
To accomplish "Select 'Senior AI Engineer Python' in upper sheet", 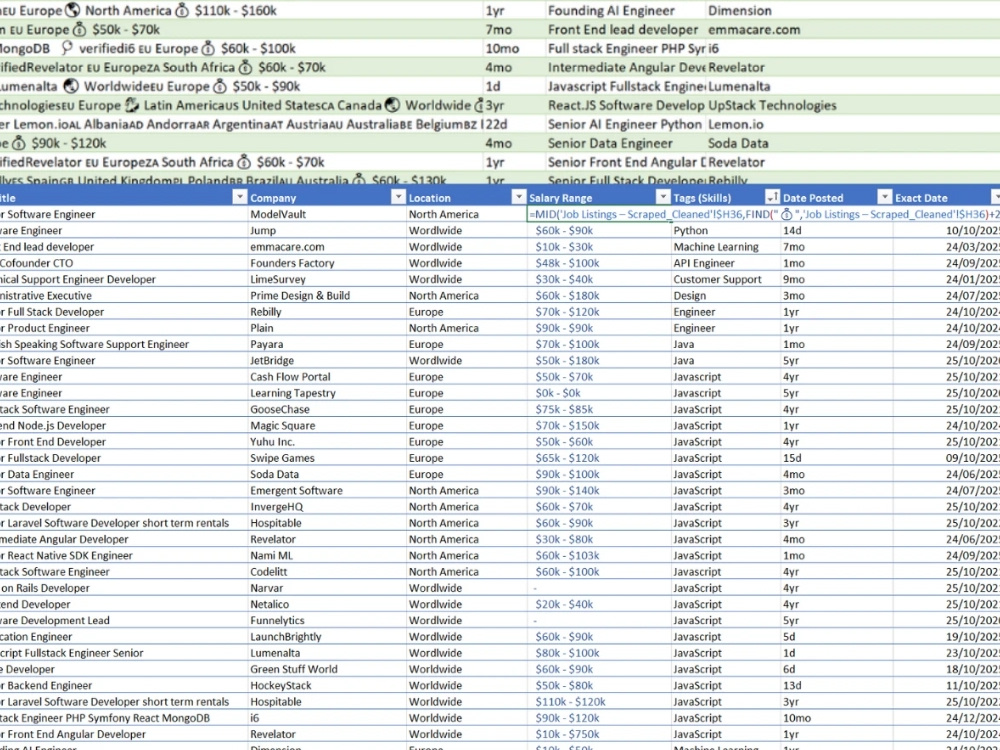I will click(625, 124).
